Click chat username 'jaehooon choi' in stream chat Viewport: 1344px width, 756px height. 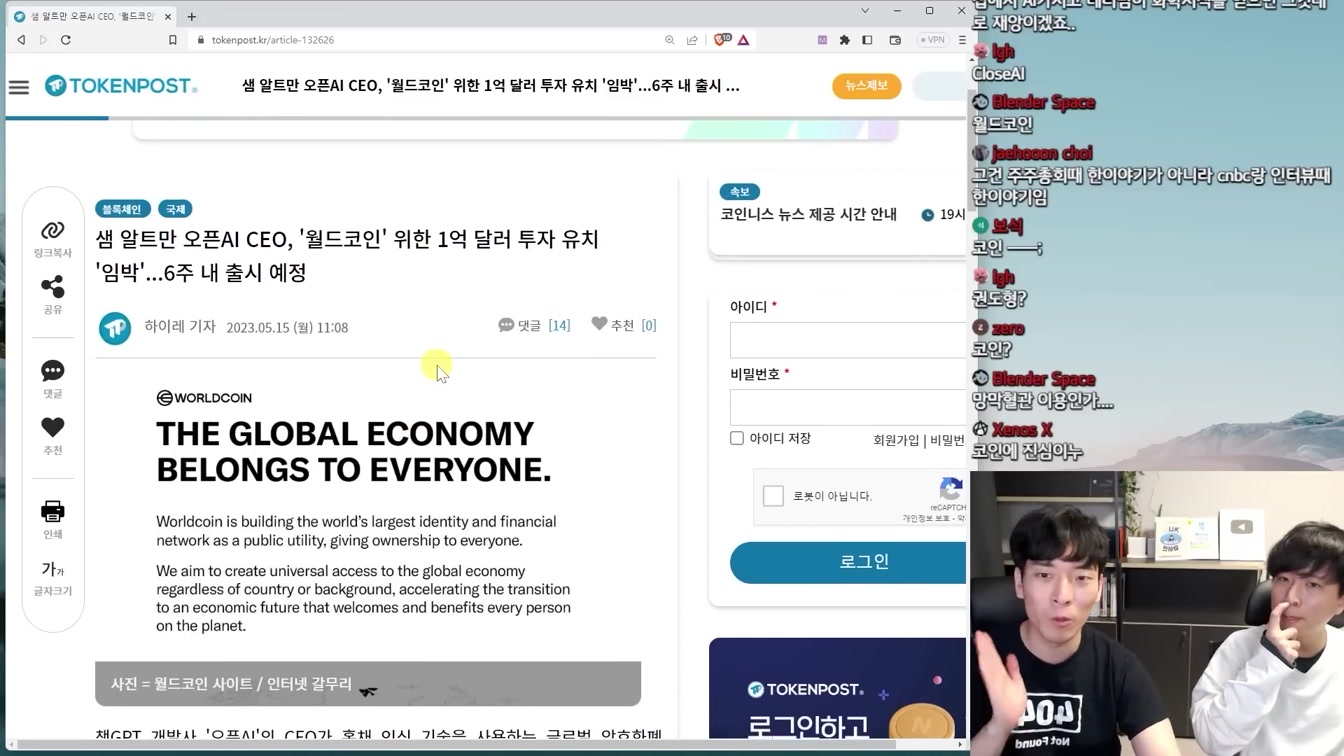(x=1041, y=153)
